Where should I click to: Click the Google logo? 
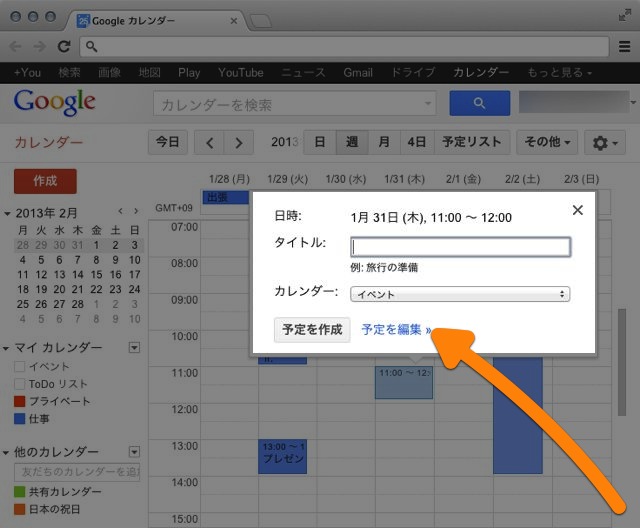(x=55, y=102)
